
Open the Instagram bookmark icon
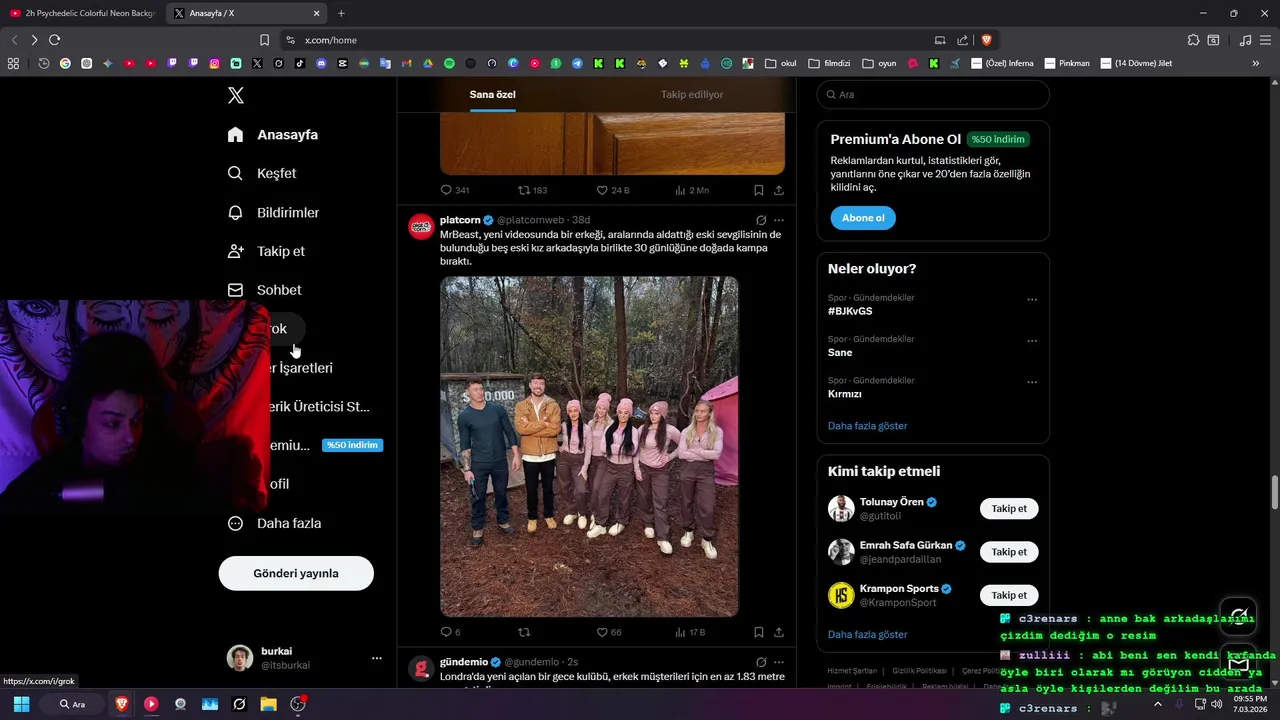pos(214,63)
